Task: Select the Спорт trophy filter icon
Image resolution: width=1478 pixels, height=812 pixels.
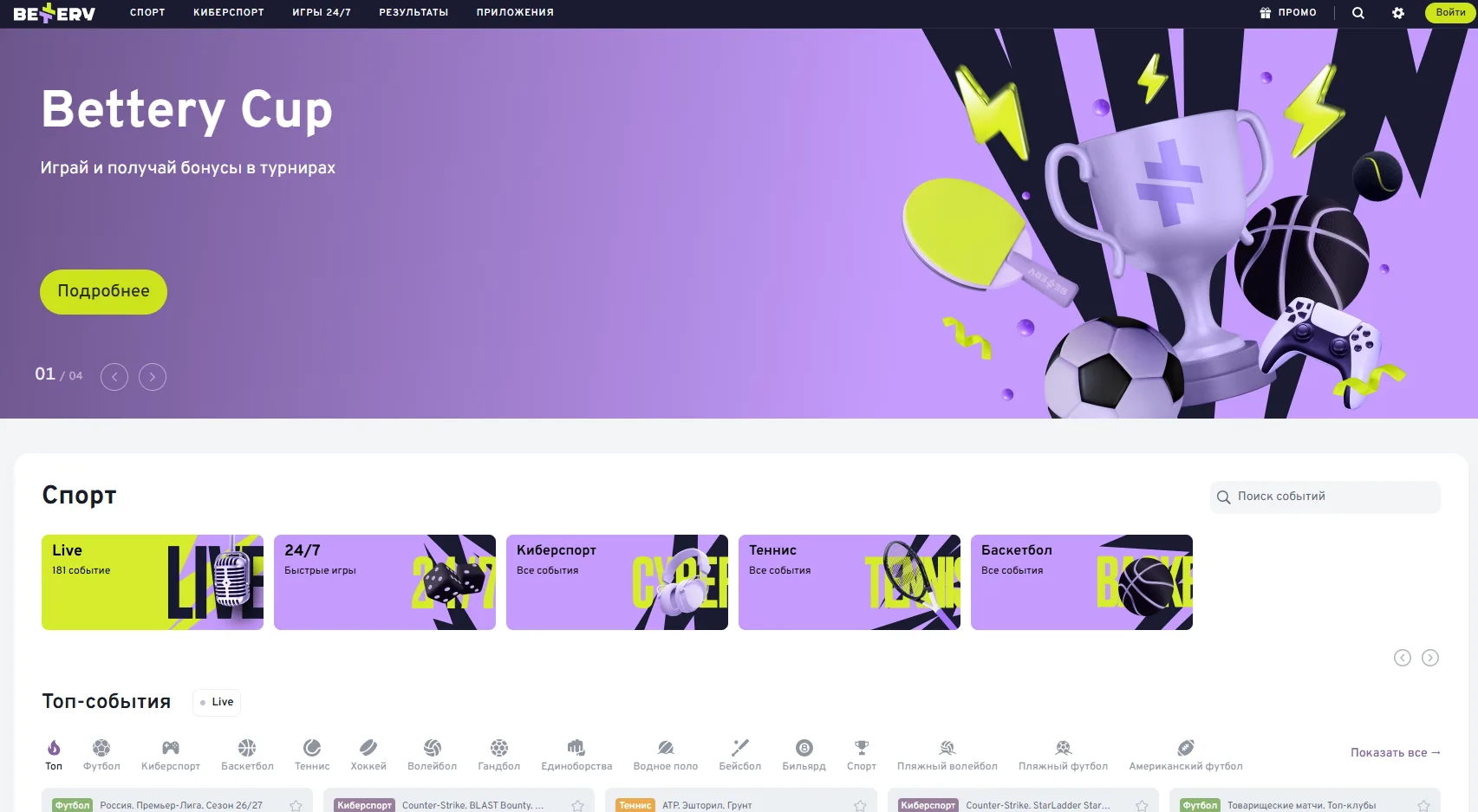Action: pyautogui.click(x=862, y=748)
